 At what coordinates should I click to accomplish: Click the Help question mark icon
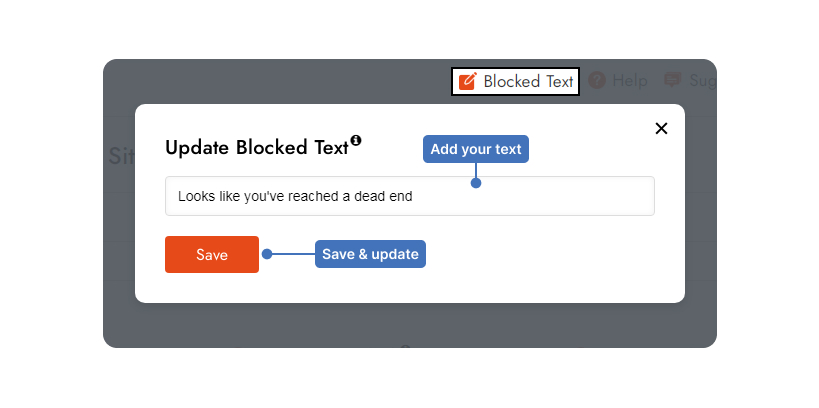[x=597, y=80]
